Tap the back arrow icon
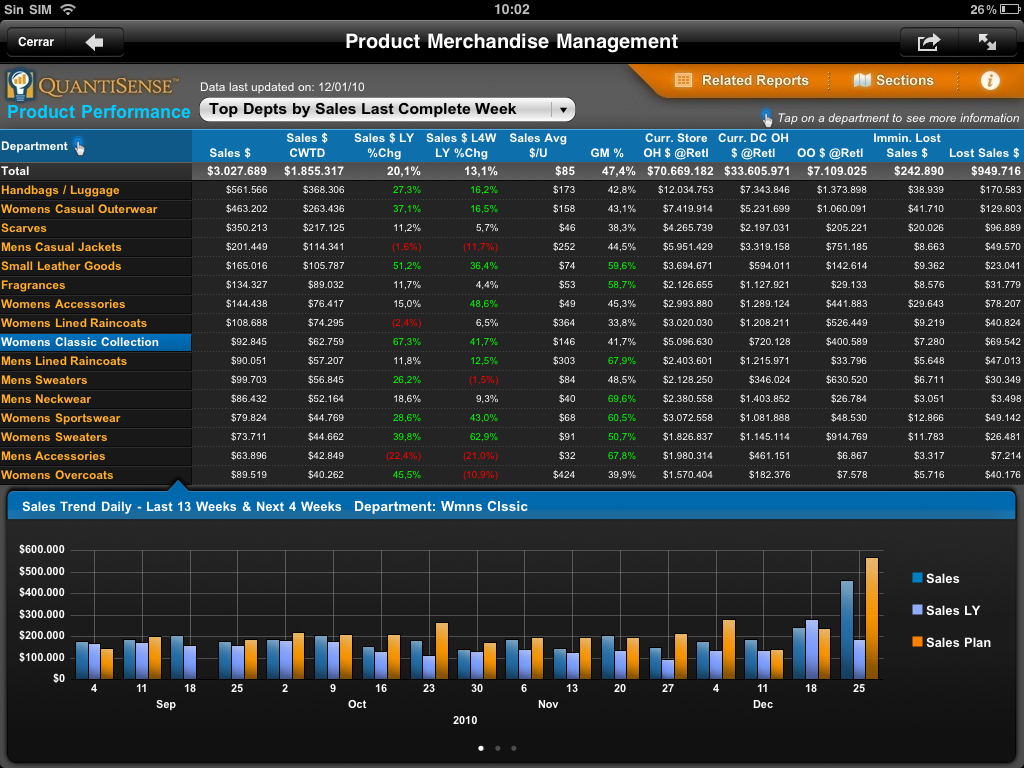Viewport: 1024px width, 768px height. 95,42
